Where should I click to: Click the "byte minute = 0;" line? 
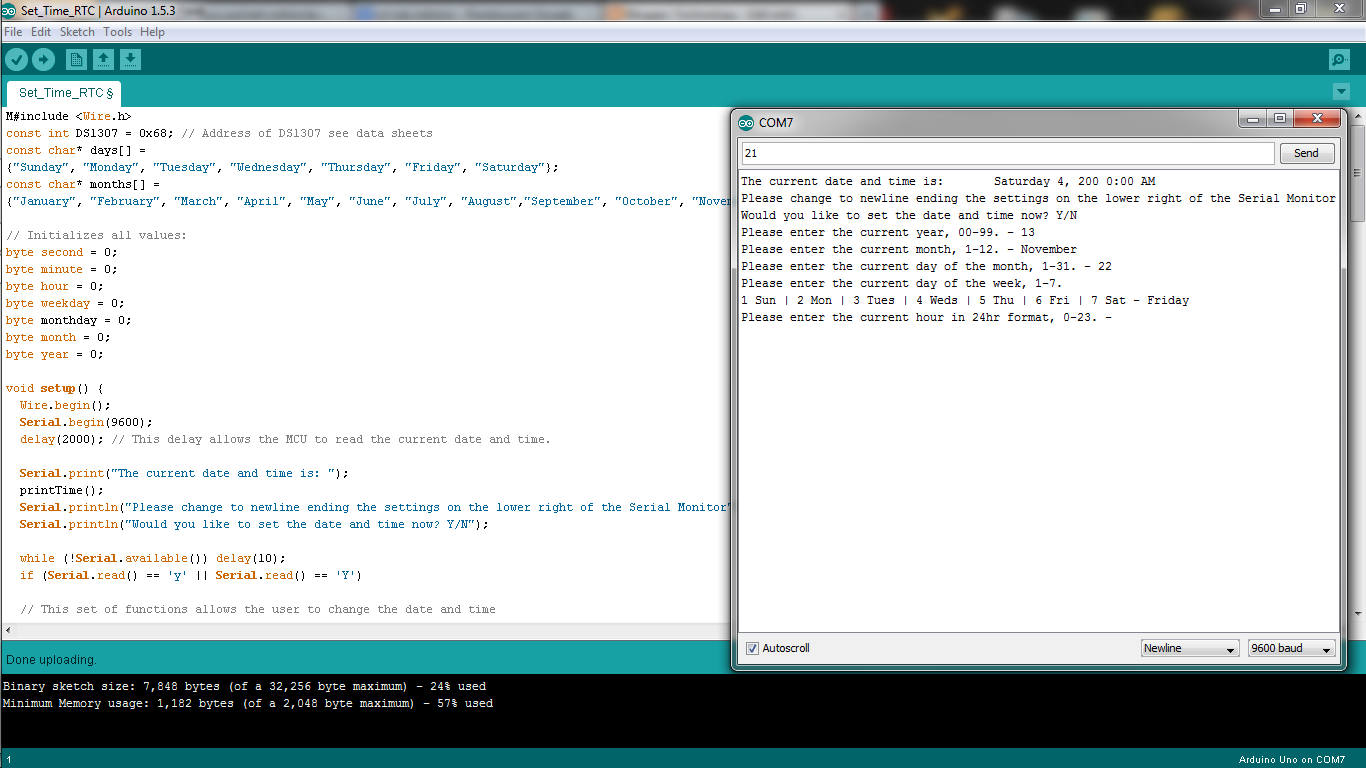pyautogui.click(x=62, y=270)
